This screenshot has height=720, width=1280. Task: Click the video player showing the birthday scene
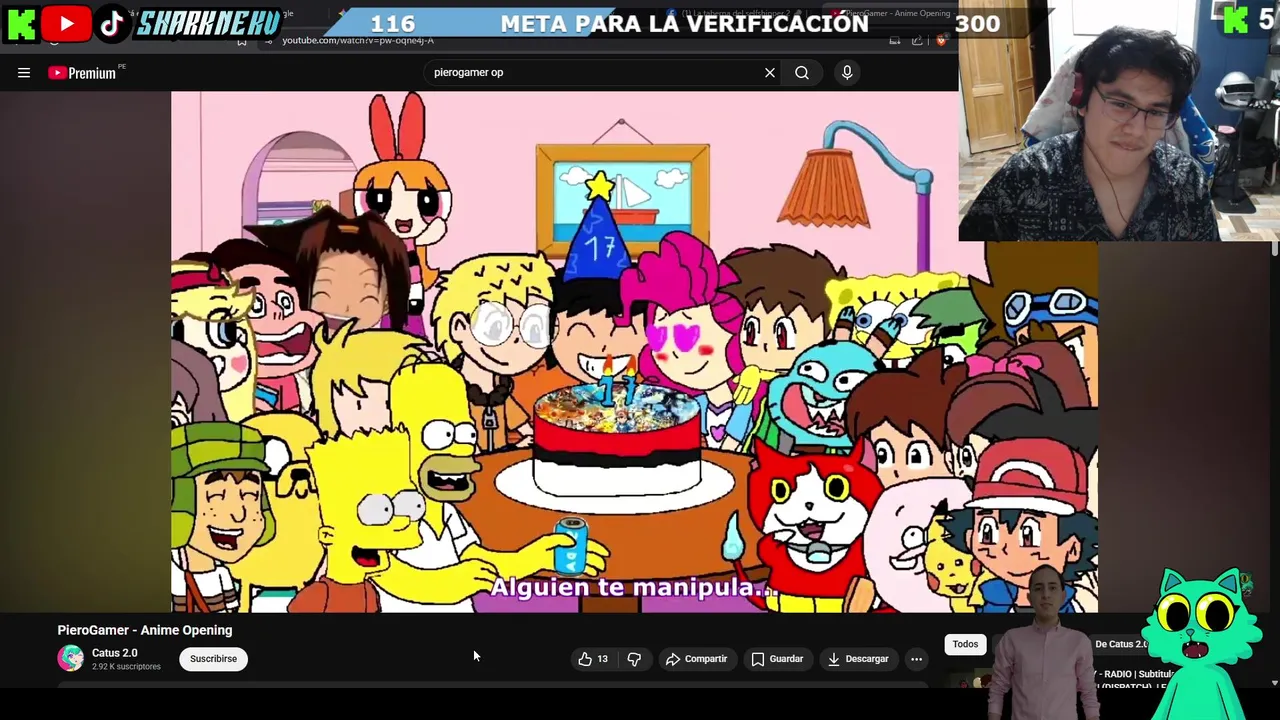click(x=634, y=351)
